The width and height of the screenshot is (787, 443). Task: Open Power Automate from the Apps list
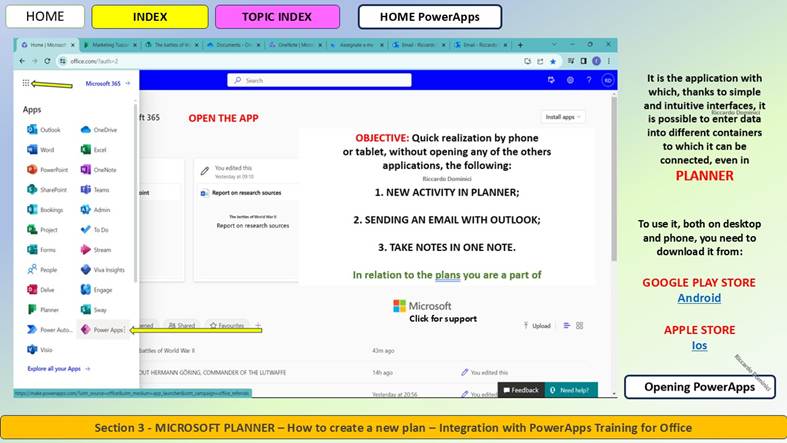[49, 330]
